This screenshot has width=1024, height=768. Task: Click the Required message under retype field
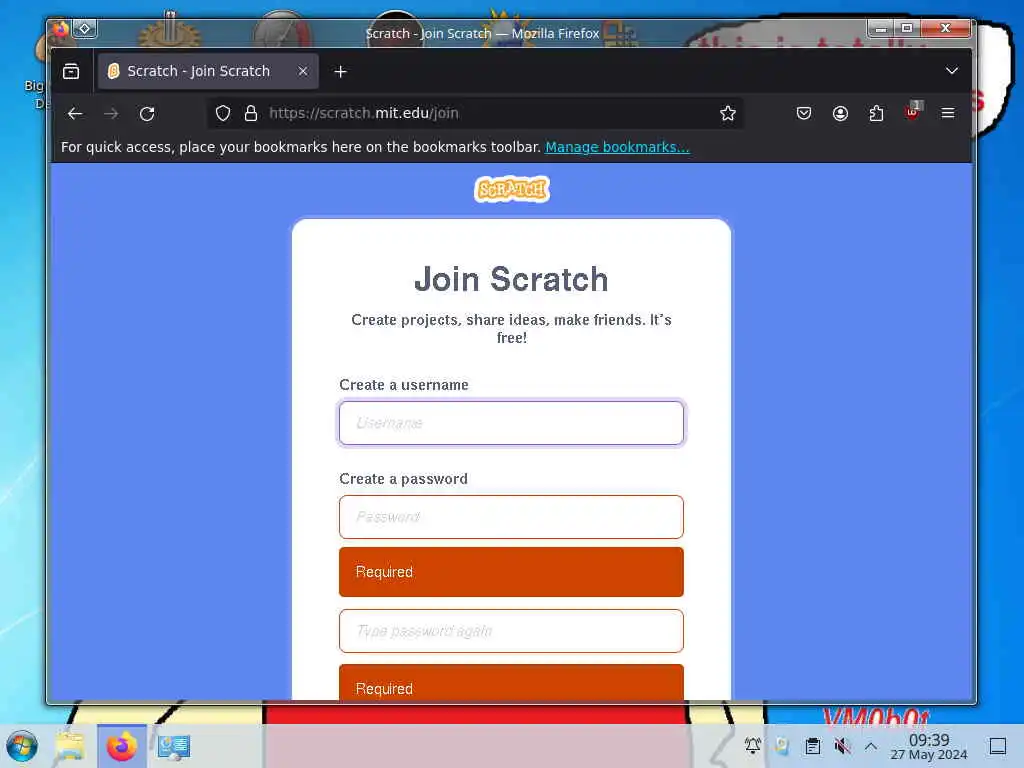[511, 684]
